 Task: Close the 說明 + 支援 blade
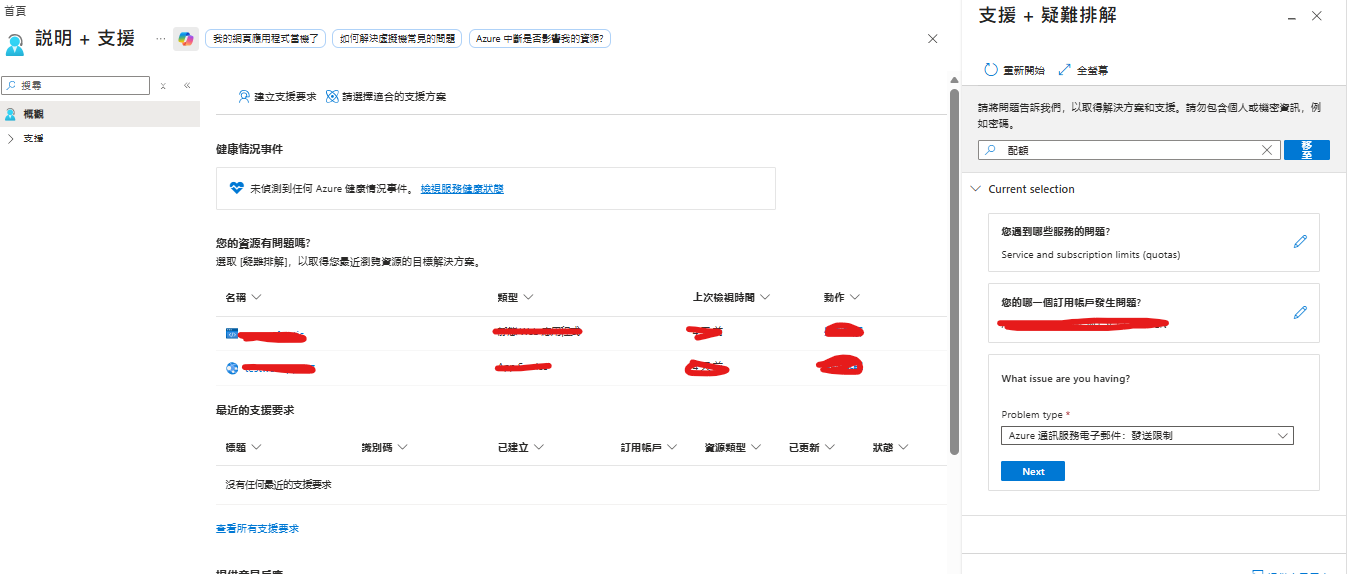pyautogui.click(x=933, y=38)
